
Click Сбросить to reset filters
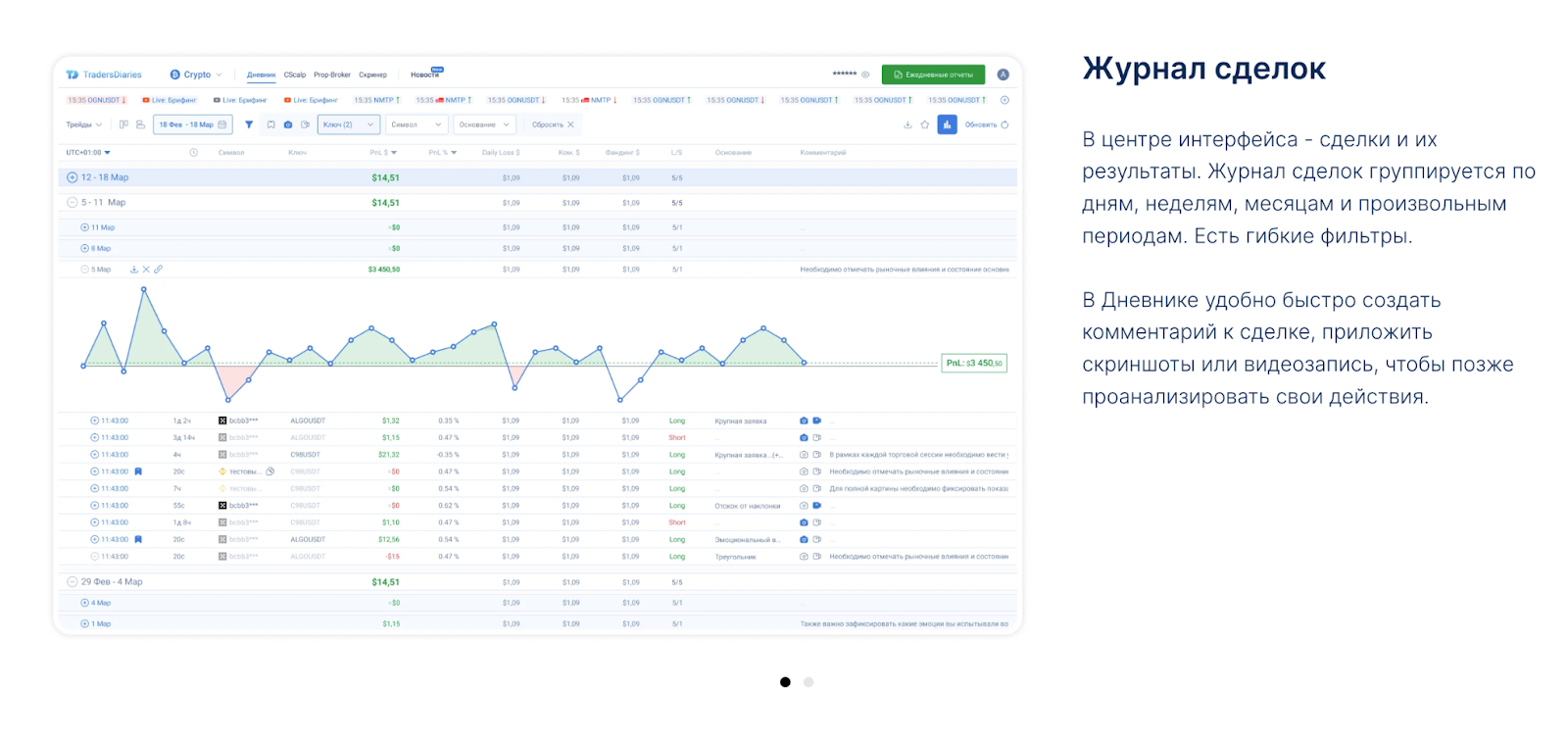pyautogui.click(x=553, y=124)
